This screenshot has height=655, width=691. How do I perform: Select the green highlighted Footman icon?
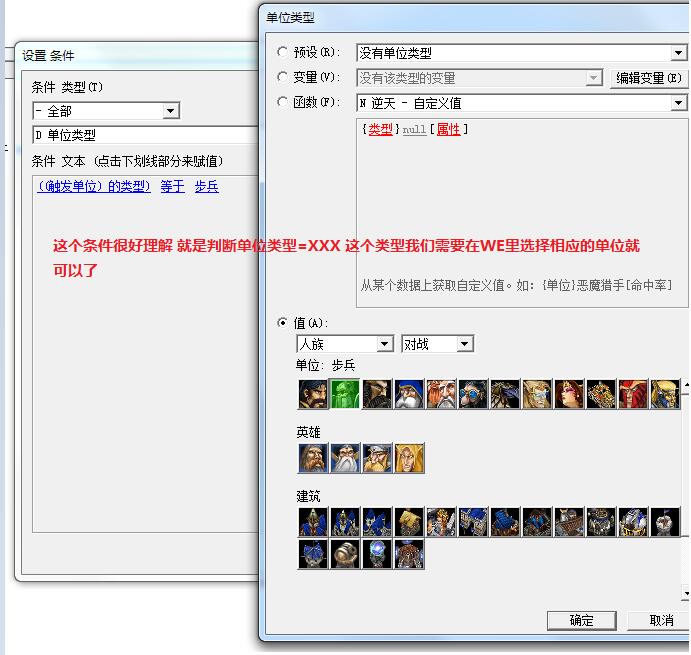(x=345, y=394)
